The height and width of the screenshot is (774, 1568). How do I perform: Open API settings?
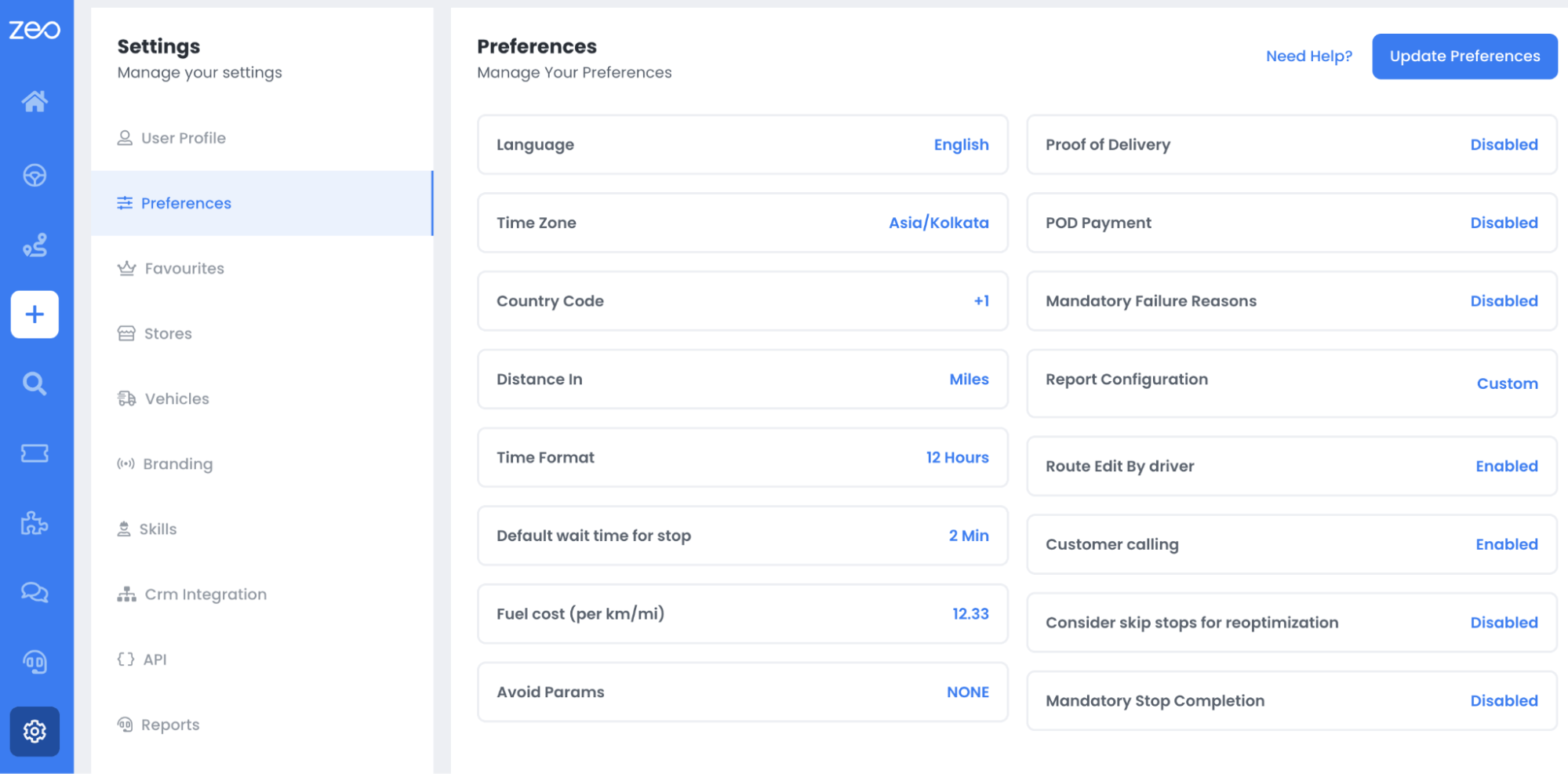(x=262, y=660)
